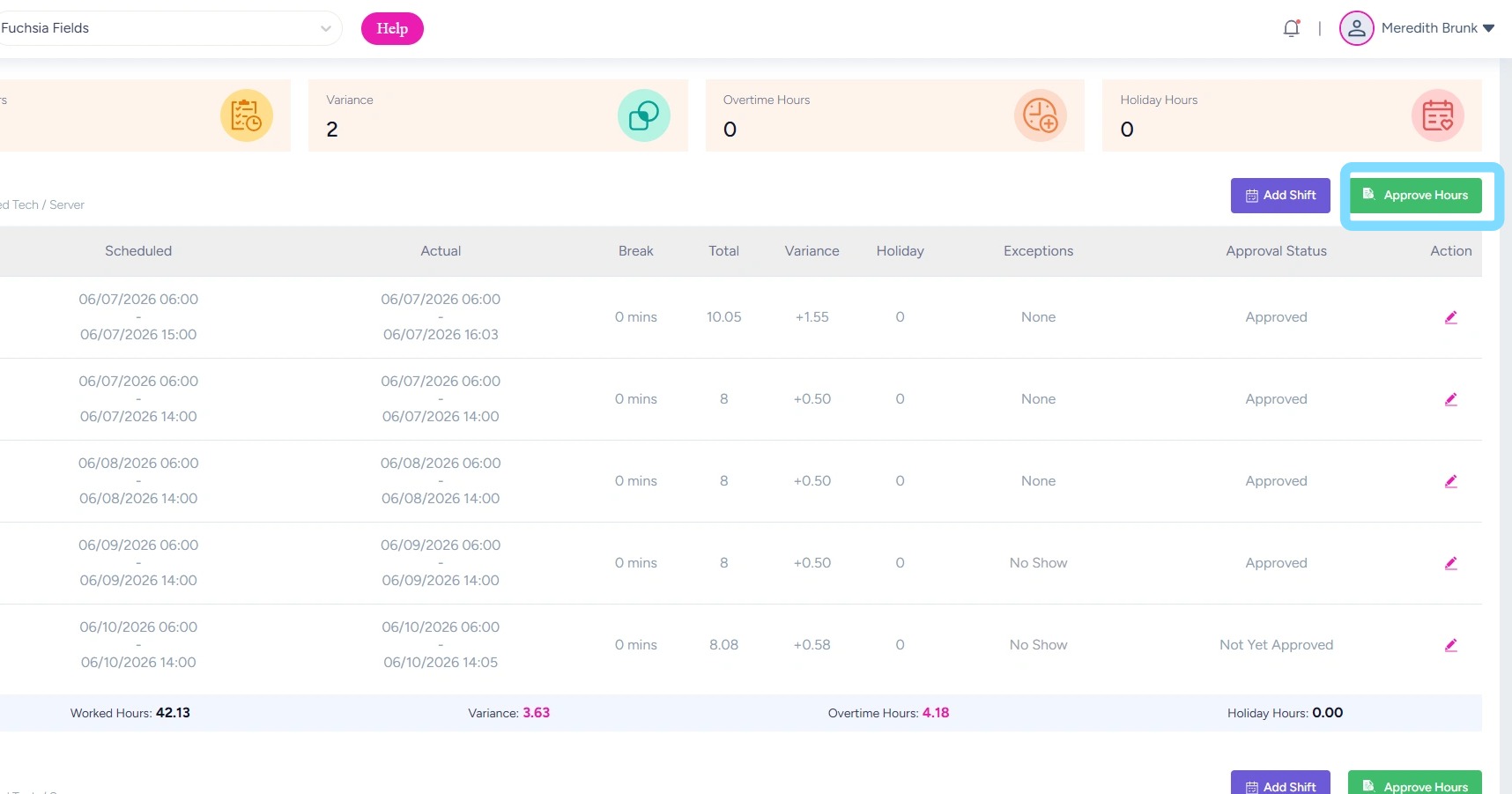
Task: Click the vertical page scrollbar
Action: [x=1505, y=423]
